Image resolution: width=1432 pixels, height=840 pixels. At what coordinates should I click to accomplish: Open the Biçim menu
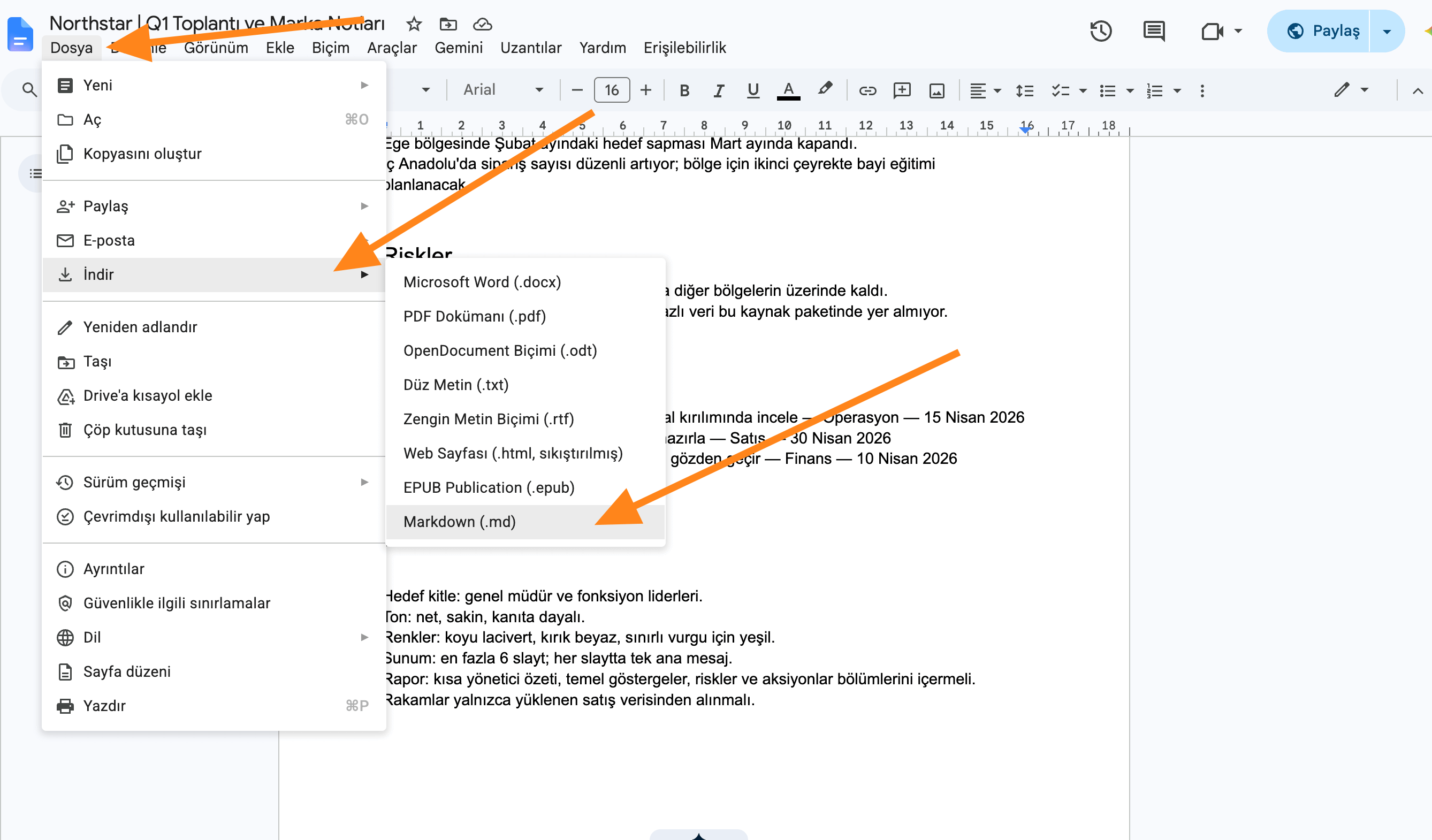(331, 48)
